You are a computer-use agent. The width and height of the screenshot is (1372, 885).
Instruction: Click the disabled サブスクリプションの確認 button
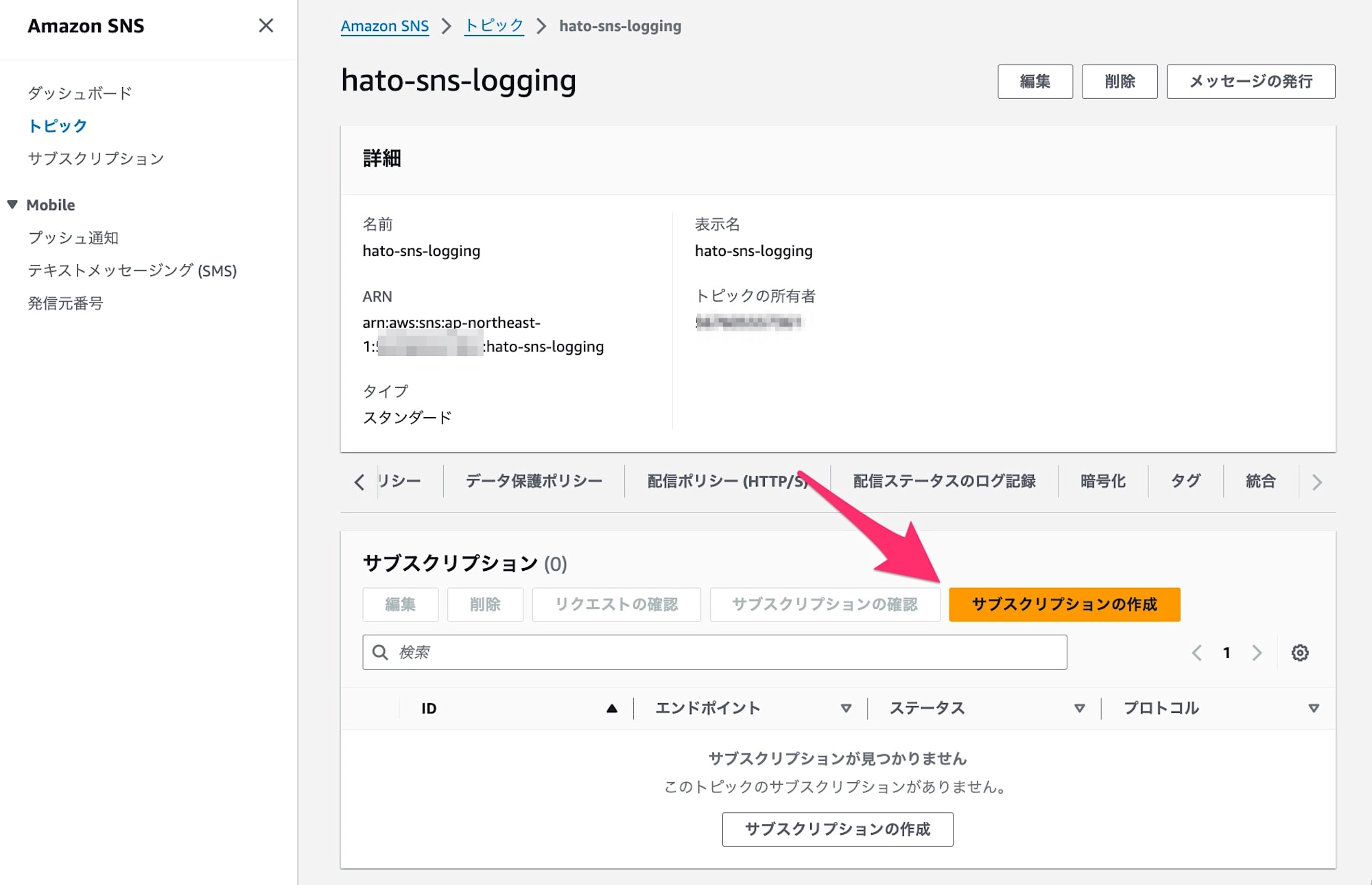825,604
